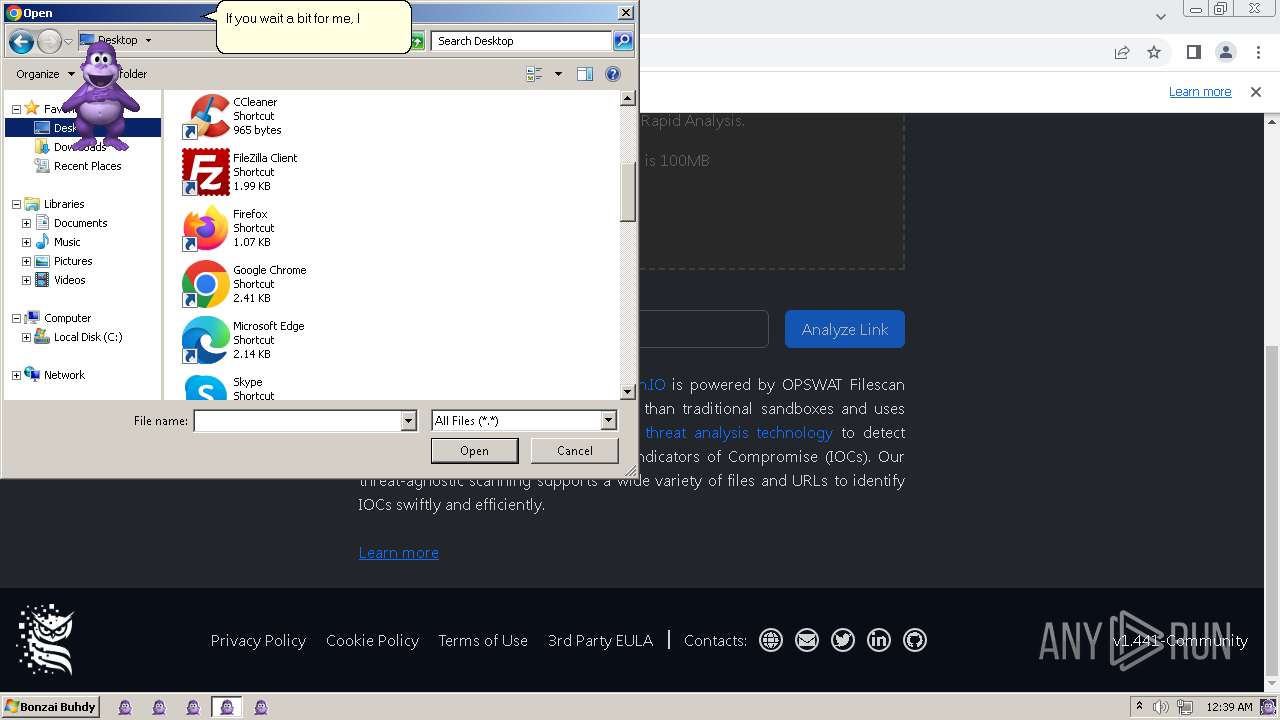Viewport: 1280px width, 720px height.
Task: Open the Cookie Policy footer link
Action: (x=372, y=640)
